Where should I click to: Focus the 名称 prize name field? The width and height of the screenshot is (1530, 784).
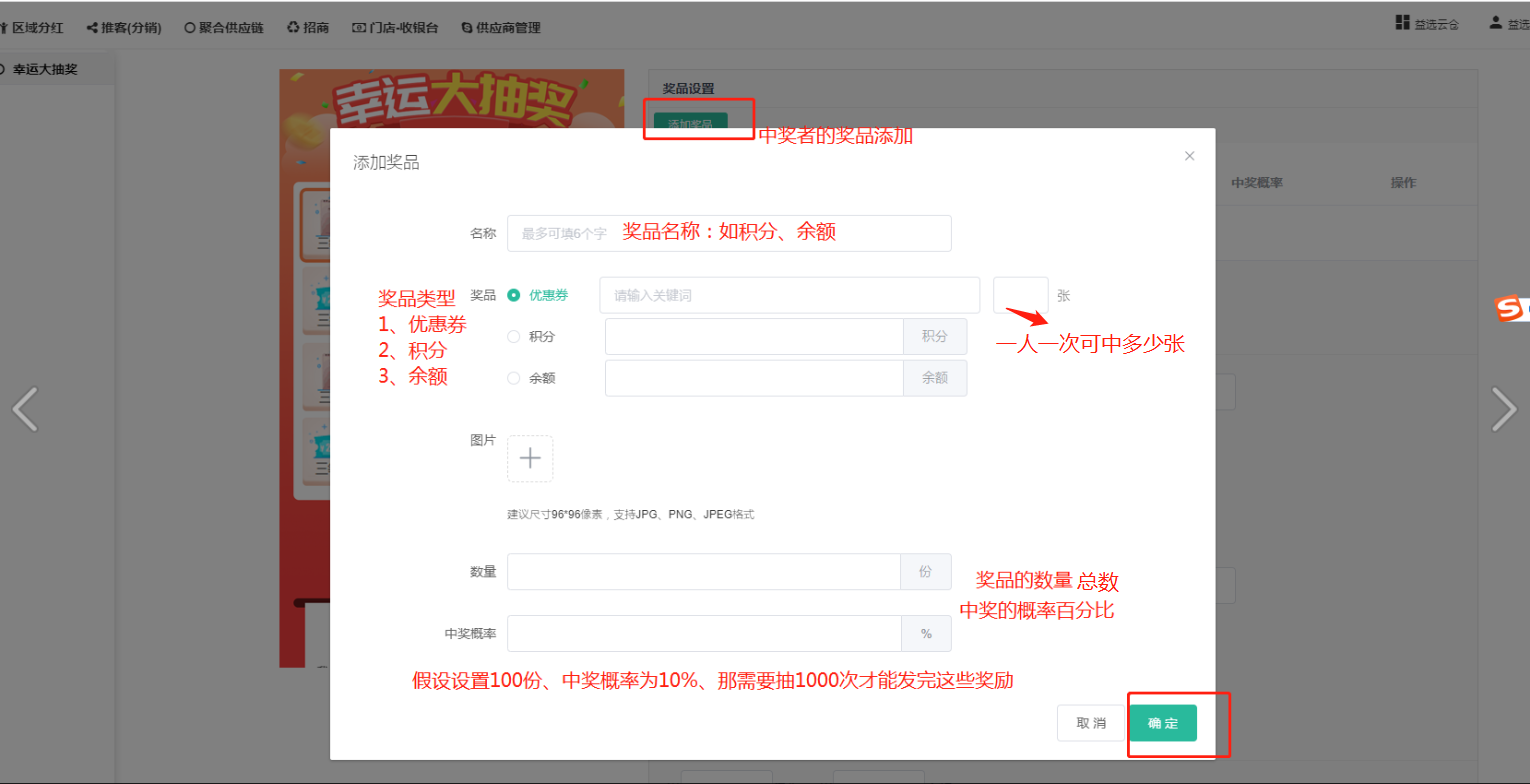click(x=729, y=233)
